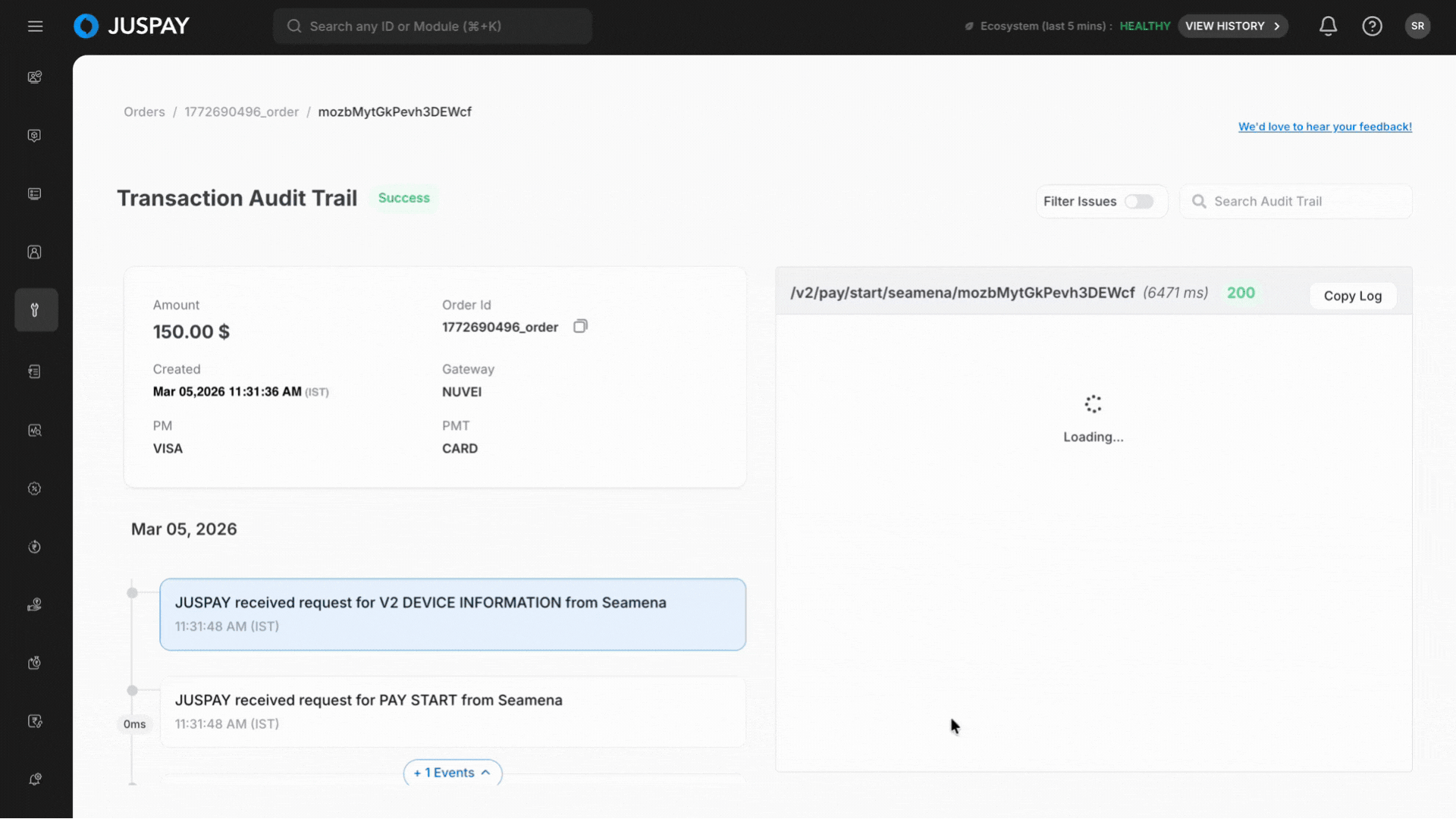Go to Orders breadcrumb
1456x819 pixels.
[x=144, y=111]
